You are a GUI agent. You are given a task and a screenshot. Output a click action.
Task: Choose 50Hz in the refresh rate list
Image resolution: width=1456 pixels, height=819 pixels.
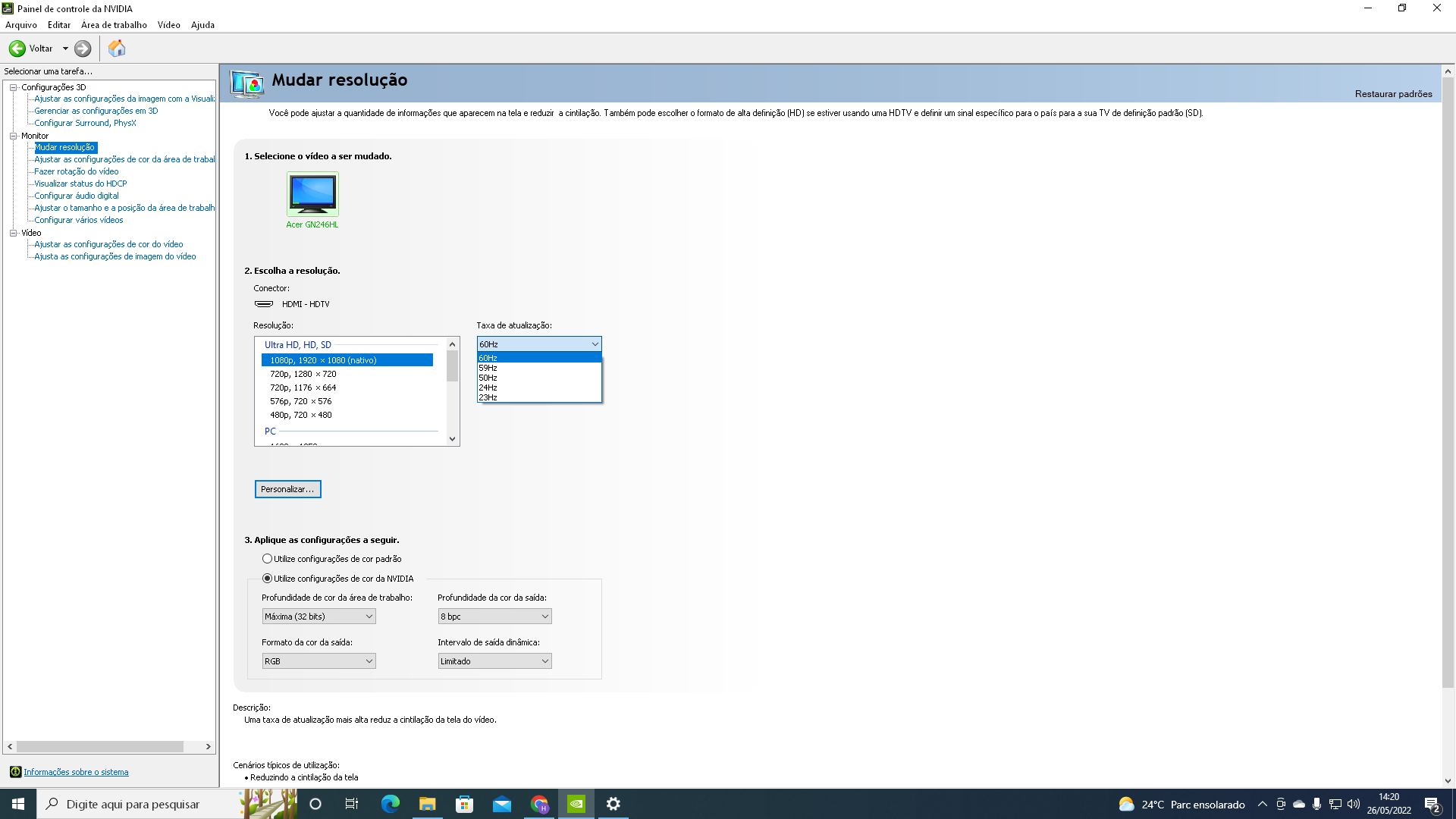[x=539, y=378]
